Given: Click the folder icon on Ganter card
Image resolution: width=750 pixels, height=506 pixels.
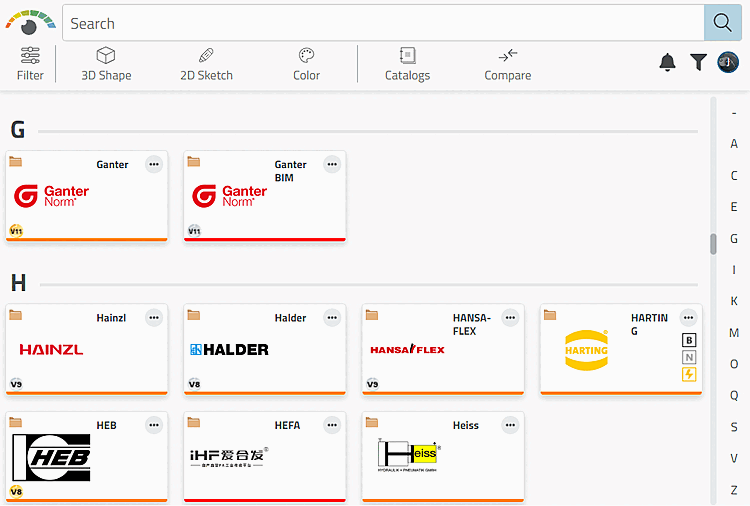Looking at the screenshot, I should click(x=15, y=162).
